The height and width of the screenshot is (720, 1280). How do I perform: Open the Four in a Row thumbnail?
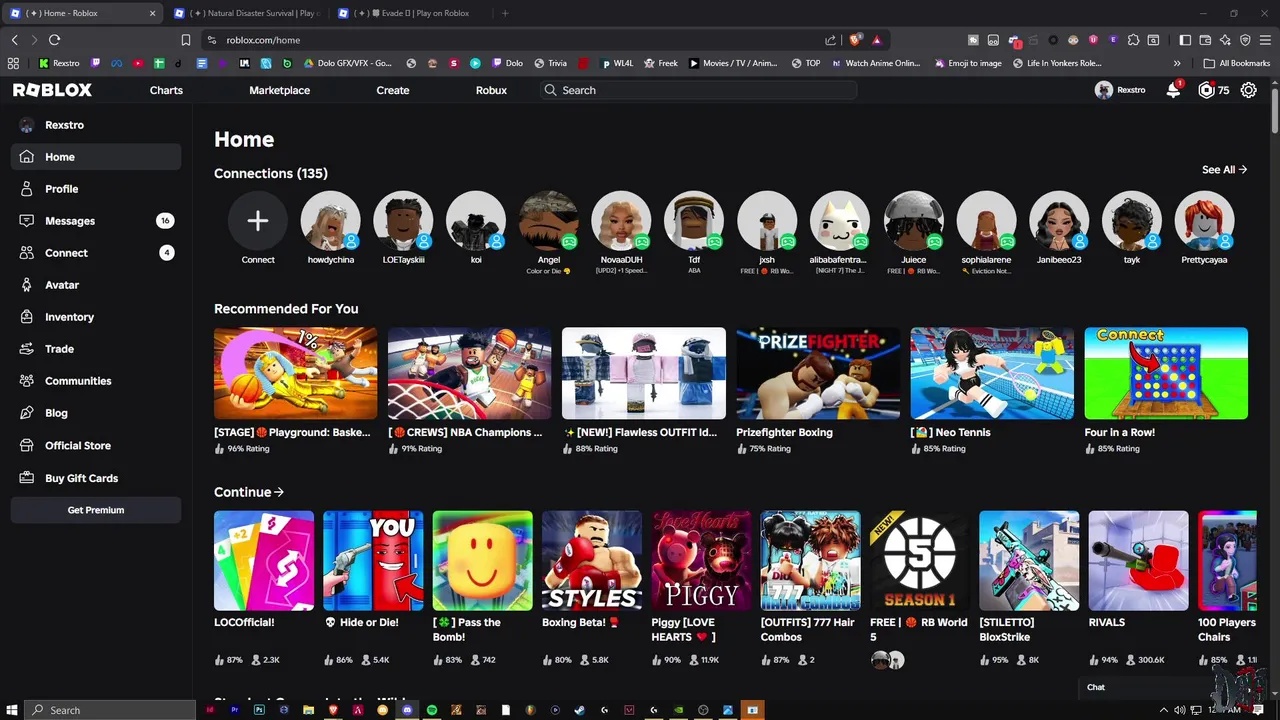pyautogui.click(x=1166, y=373)
